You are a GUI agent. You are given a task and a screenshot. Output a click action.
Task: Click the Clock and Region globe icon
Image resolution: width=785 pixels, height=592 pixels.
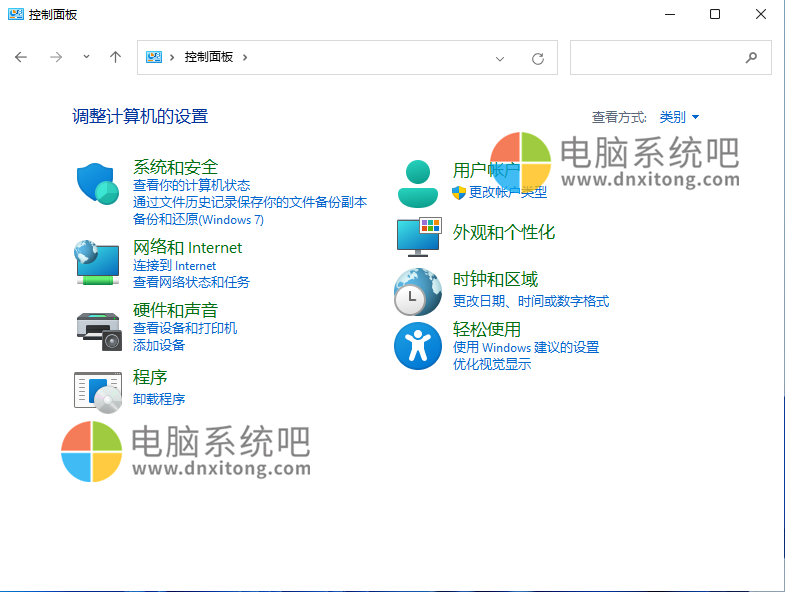click(418, 292)
